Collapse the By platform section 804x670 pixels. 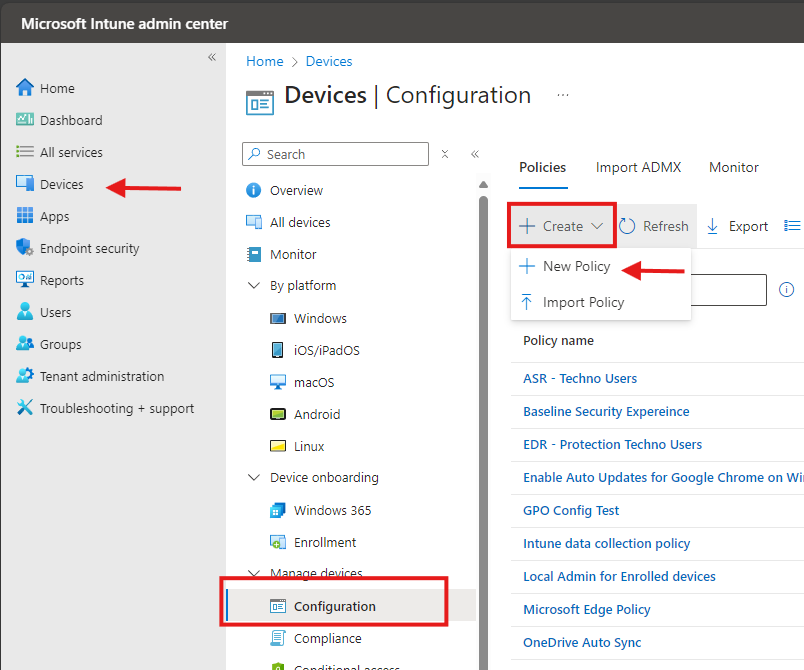pos(253,285)
